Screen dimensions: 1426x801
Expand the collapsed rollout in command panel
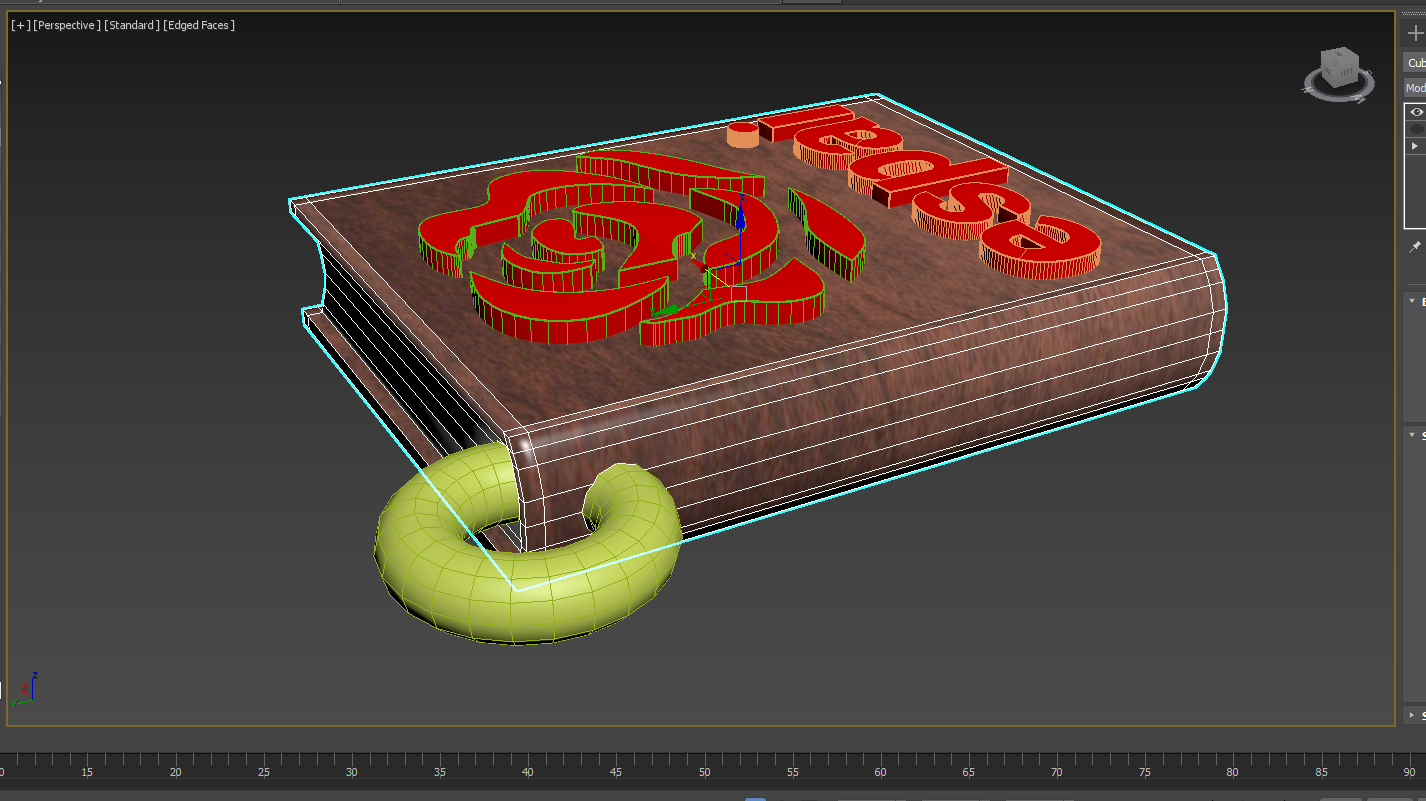(1413, 715)
